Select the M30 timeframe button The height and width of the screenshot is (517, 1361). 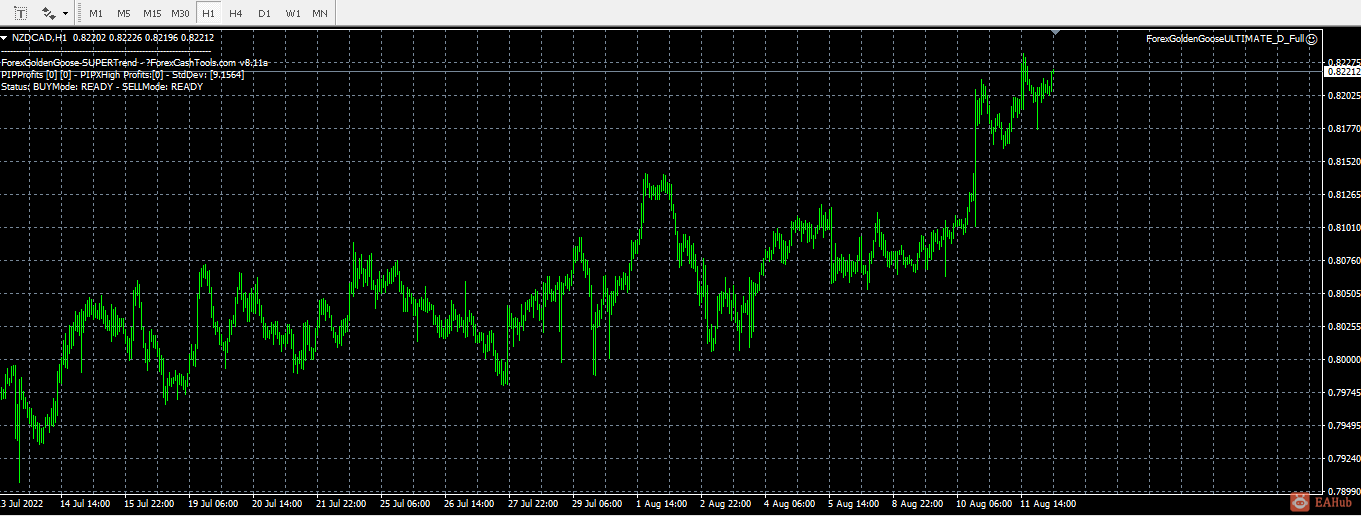pyautogui.click(x=180, y=13)
